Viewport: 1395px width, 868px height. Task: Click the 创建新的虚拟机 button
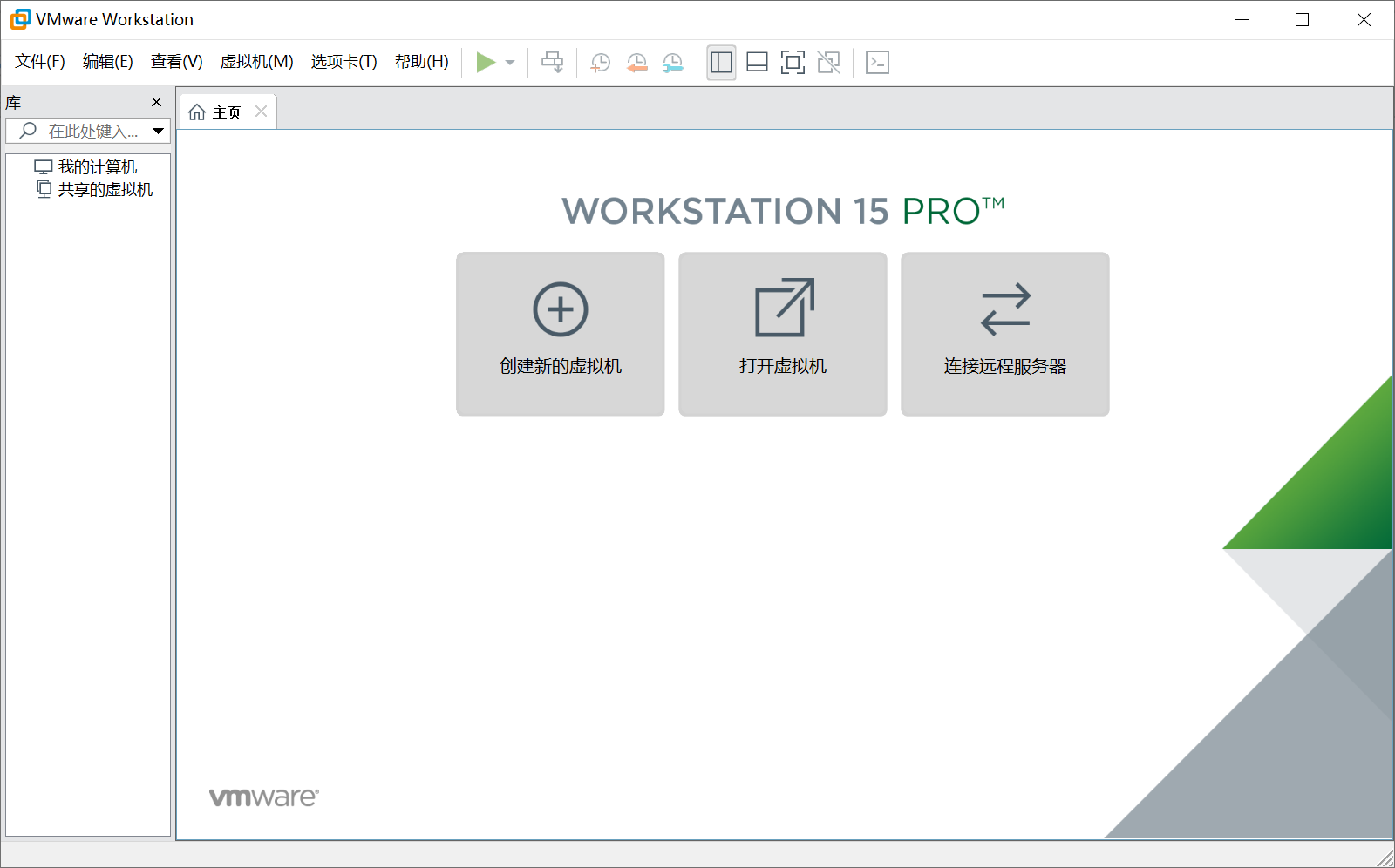(x=561, y=334)
